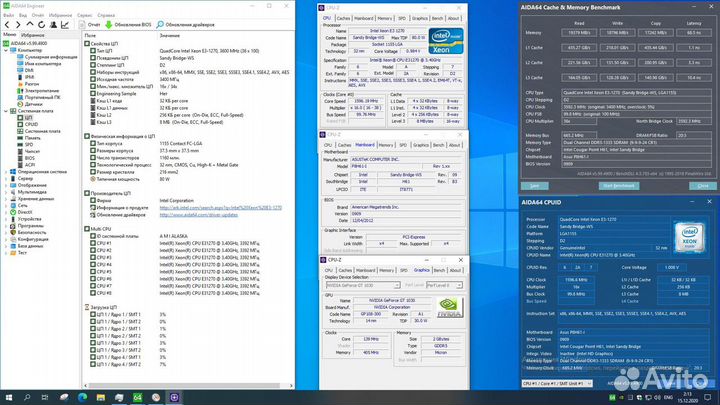
Task: Expand the Операционная система tree node
Action: click(6, 172)
